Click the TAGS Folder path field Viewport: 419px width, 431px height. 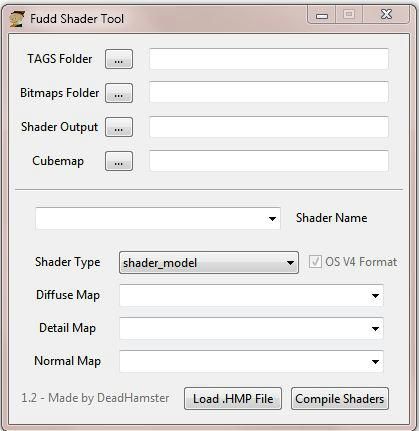point(269,59)
